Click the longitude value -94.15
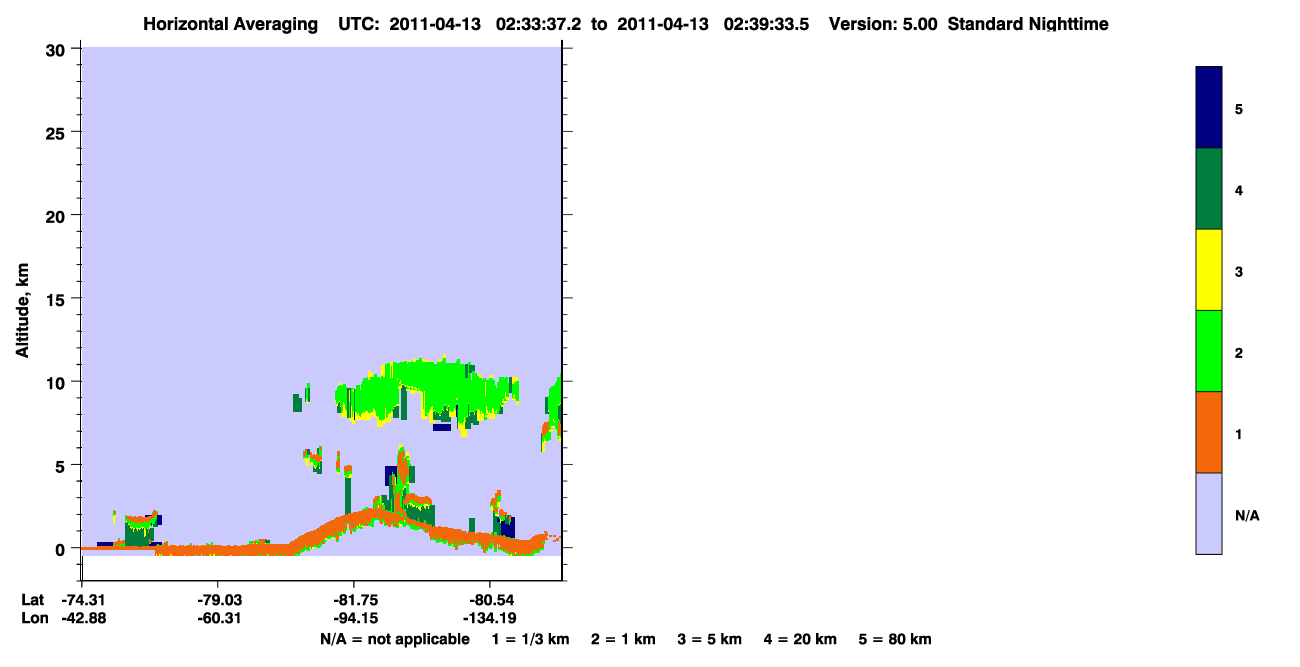 tap(354, 618)
